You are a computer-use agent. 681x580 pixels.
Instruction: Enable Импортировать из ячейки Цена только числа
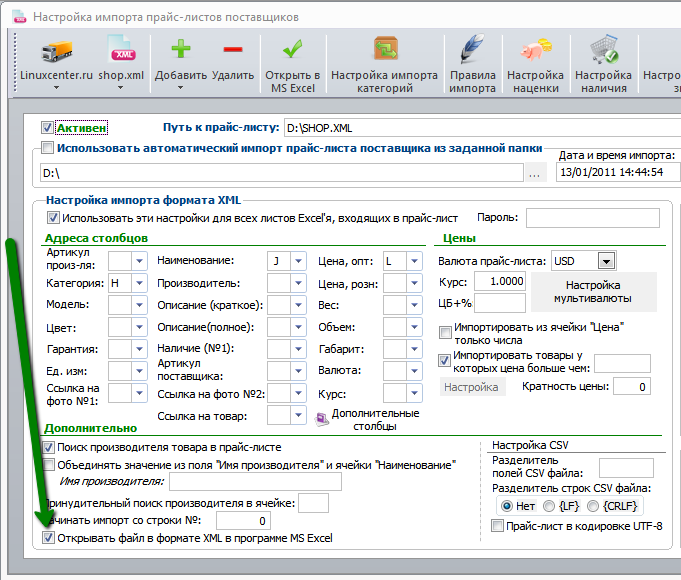pos(445,332)
